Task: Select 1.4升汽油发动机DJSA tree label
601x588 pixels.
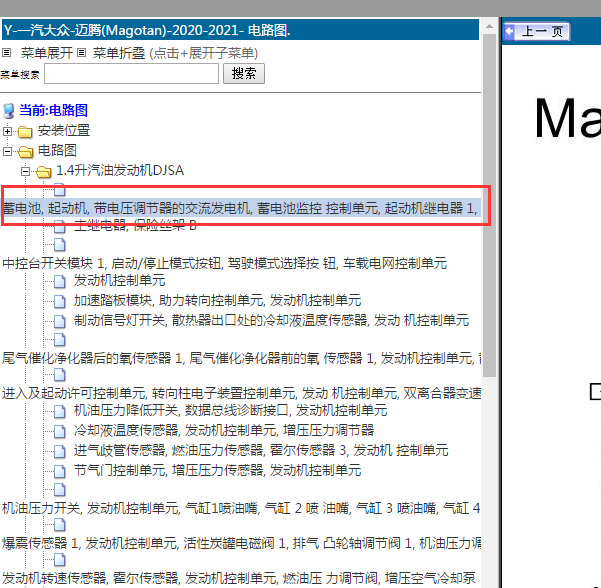Action: tap(120, 171)
